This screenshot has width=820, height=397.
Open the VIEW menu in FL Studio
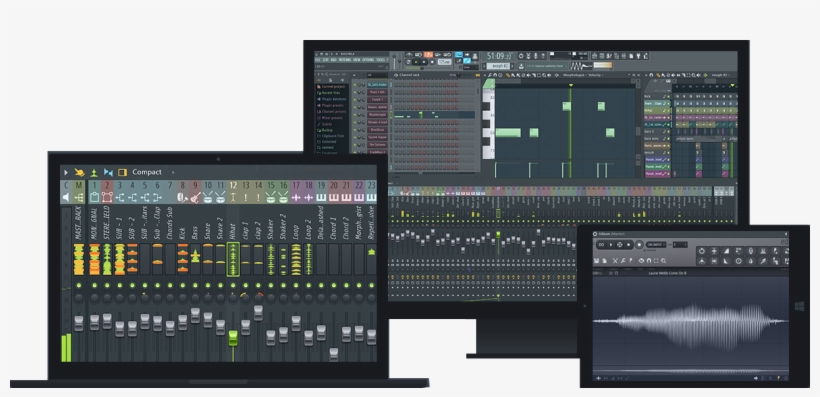(357, 60)
